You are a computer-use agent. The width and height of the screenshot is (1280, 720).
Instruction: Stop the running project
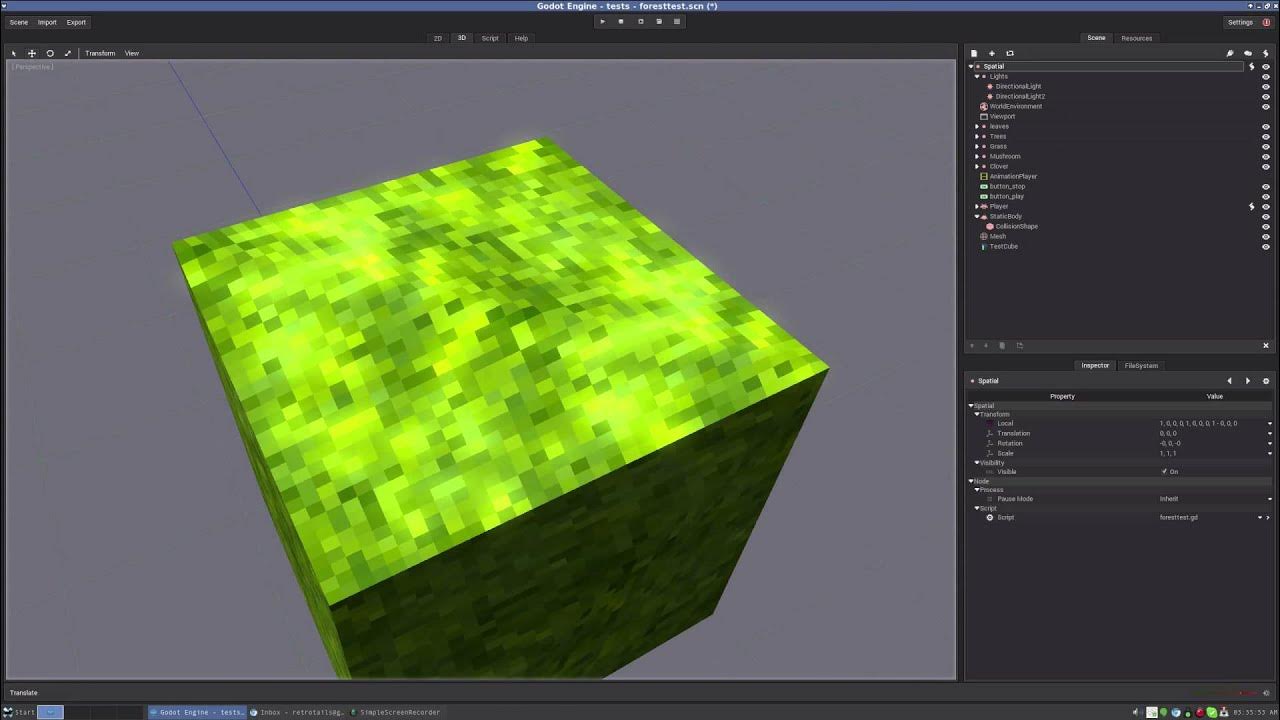point(621,21)
